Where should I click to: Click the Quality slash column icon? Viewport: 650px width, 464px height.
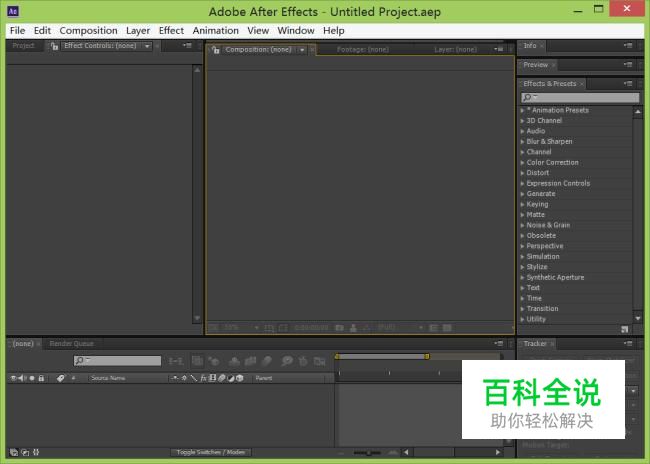[194, 378]
